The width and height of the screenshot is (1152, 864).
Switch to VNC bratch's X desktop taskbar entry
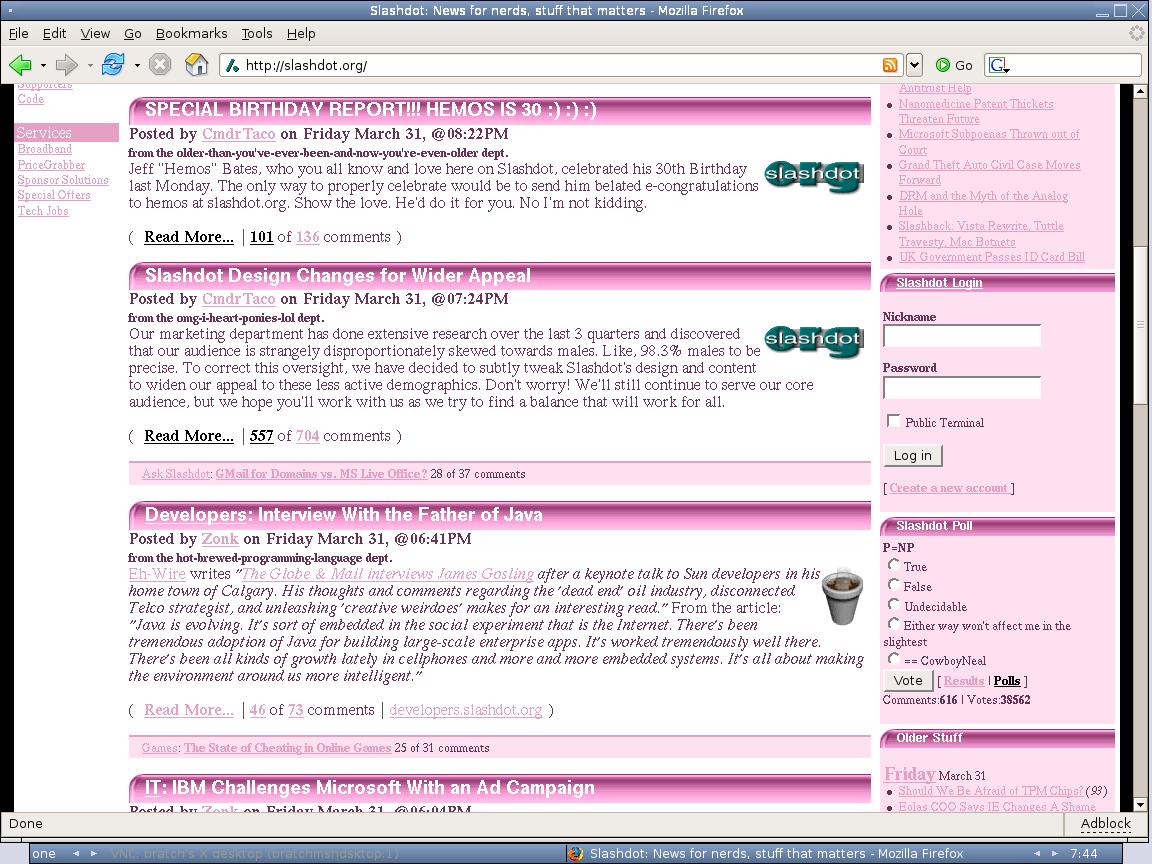[x=254, y=853]
